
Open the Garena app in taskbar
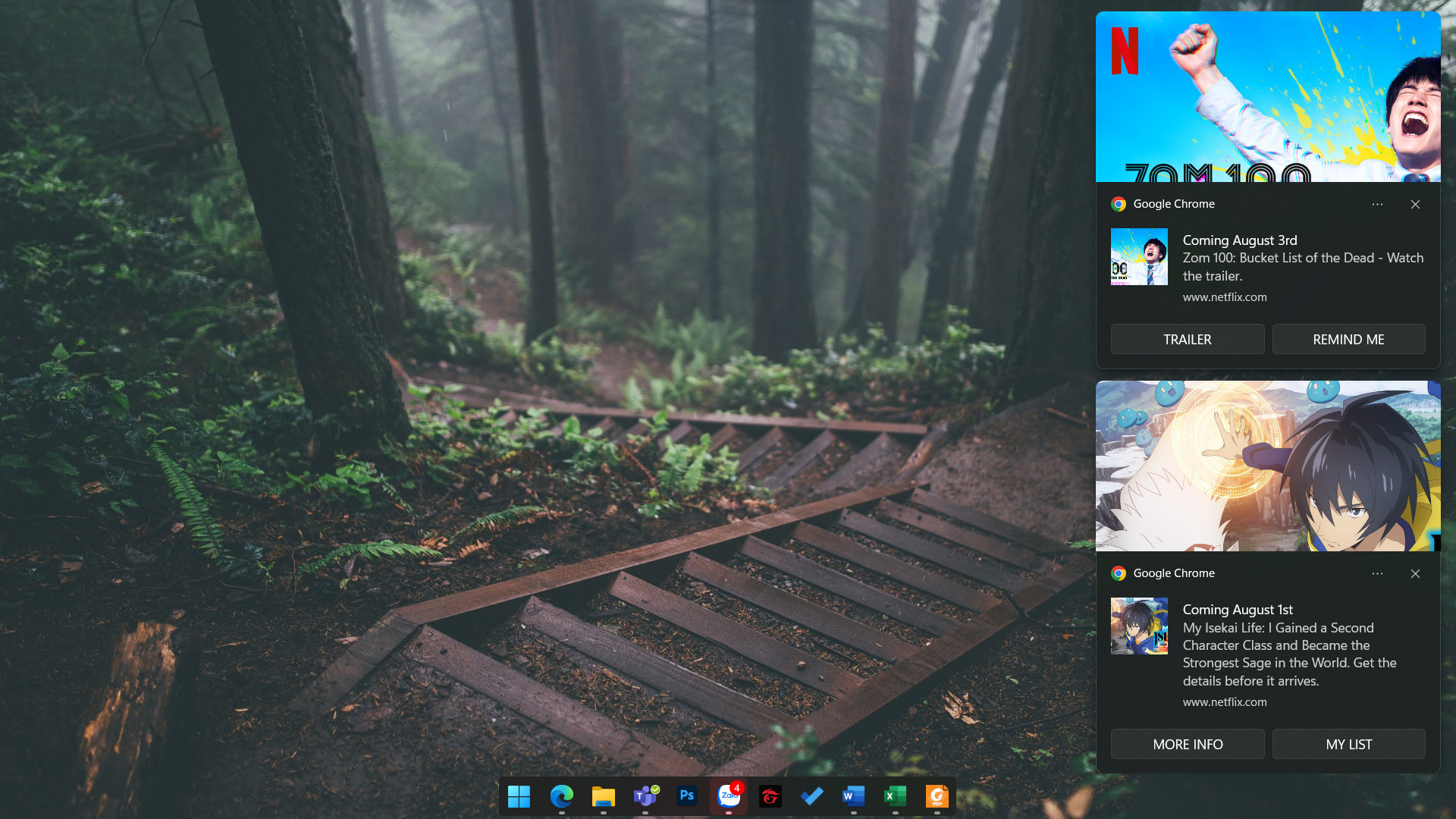pyautogui.click(x=770, y=796)
